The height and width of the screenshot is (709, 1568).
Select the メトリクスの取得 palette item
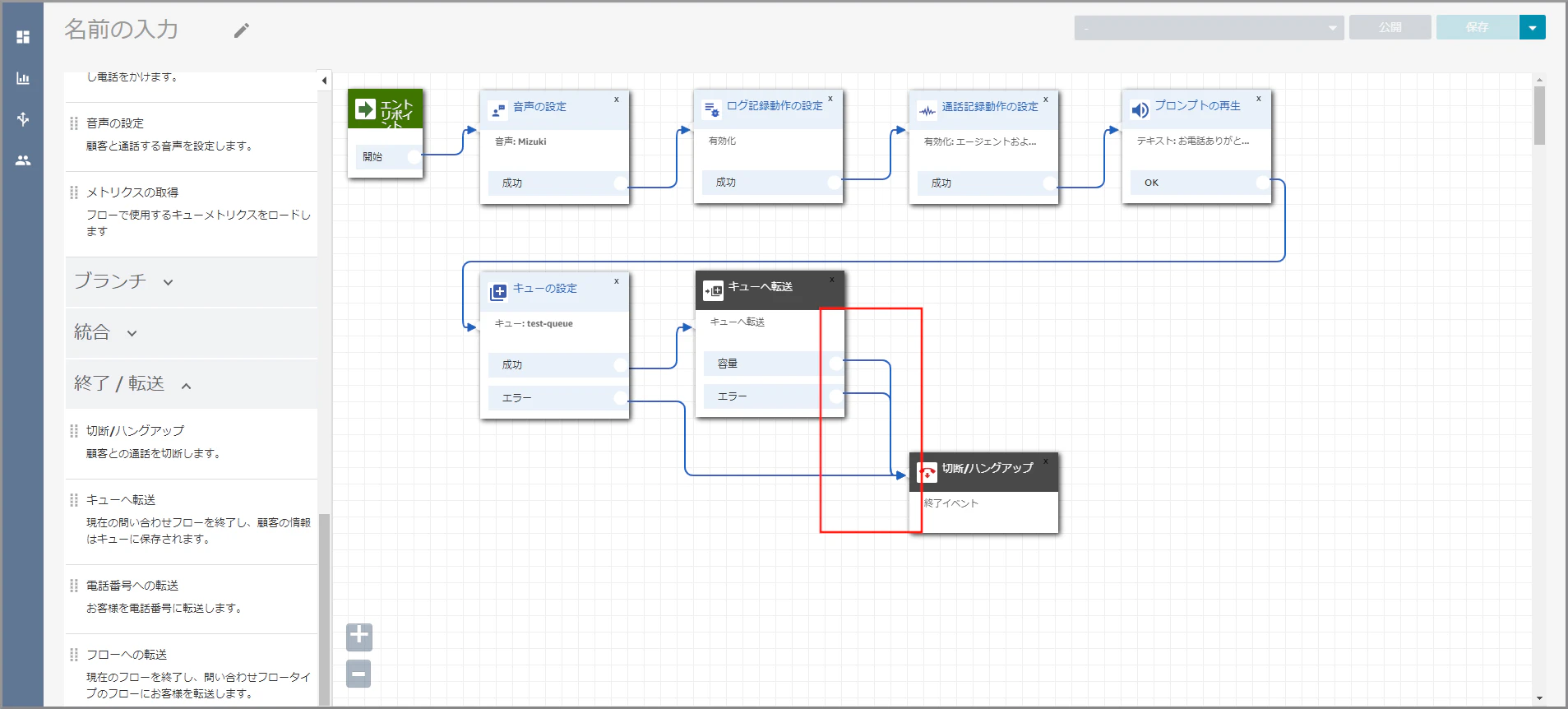tap(192, 213)
